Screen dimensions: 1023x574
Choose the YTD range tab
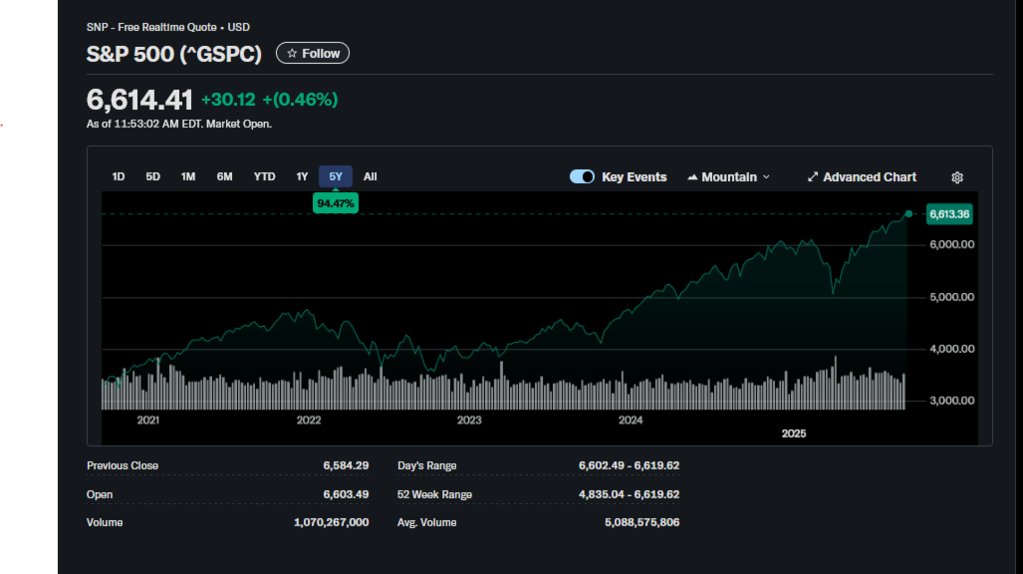tap(264, 177)
